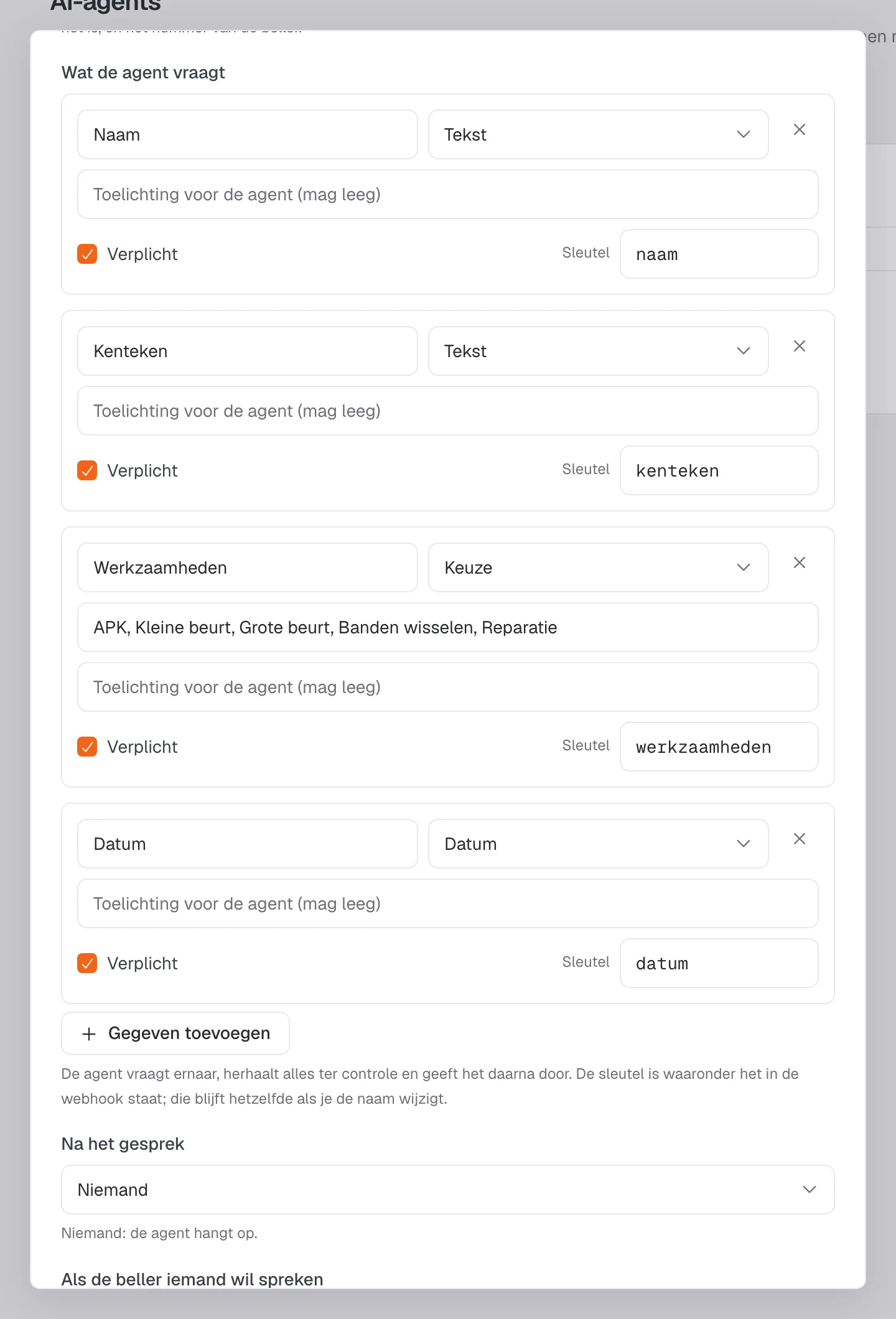Expand the Datum type dropdown

pos(598,844)
